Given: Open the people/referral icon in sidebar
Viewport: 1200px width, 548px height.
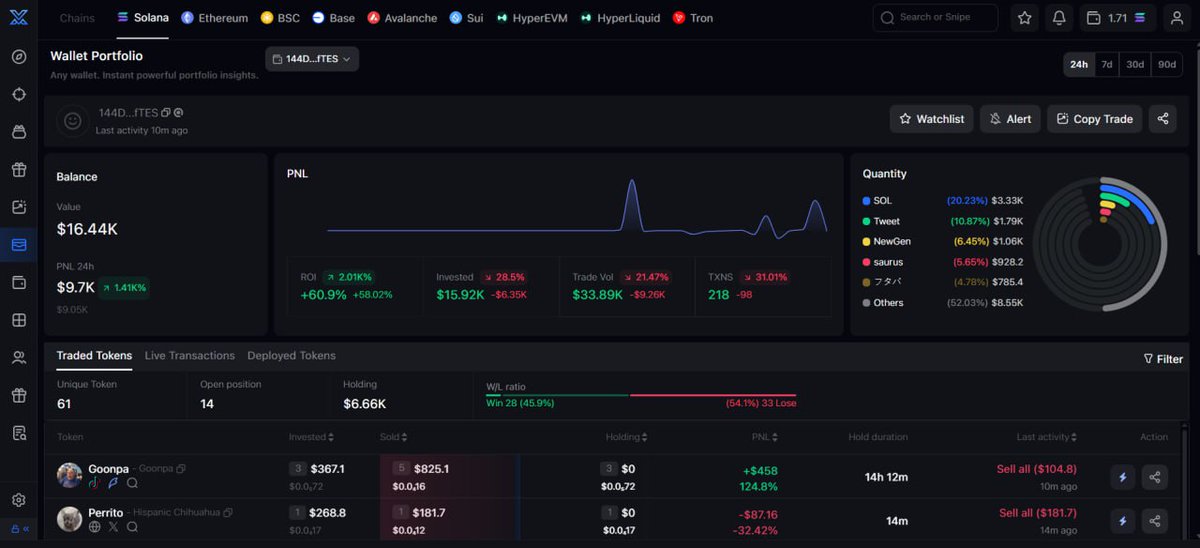Looking at the screenshot, I should pos(19,358).
